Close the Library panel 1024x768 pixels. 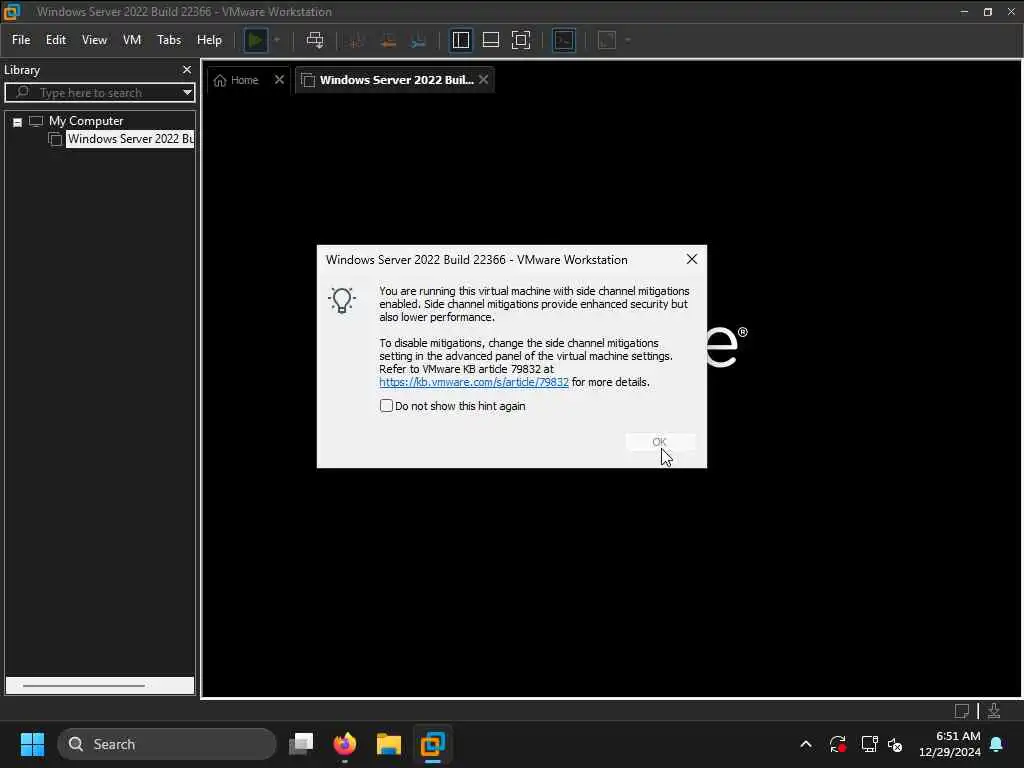click(187, 69)
